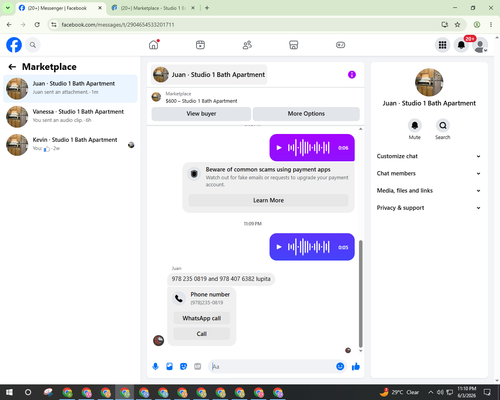The width and height of the screenshot is (500, 400).
Task: Open the Windows Start button
Action: (x=9, y=392)
